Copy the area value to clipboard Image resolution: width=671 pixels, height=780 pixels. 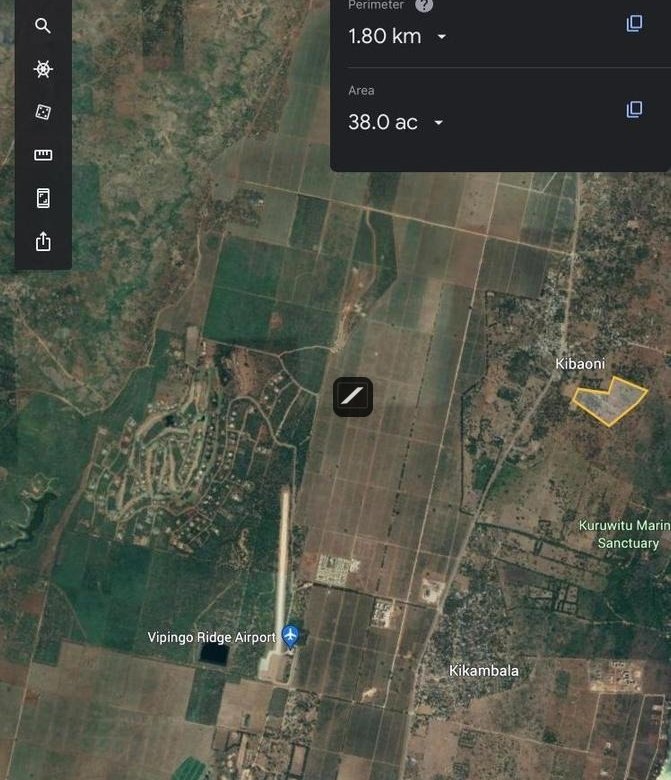[634, 109]
